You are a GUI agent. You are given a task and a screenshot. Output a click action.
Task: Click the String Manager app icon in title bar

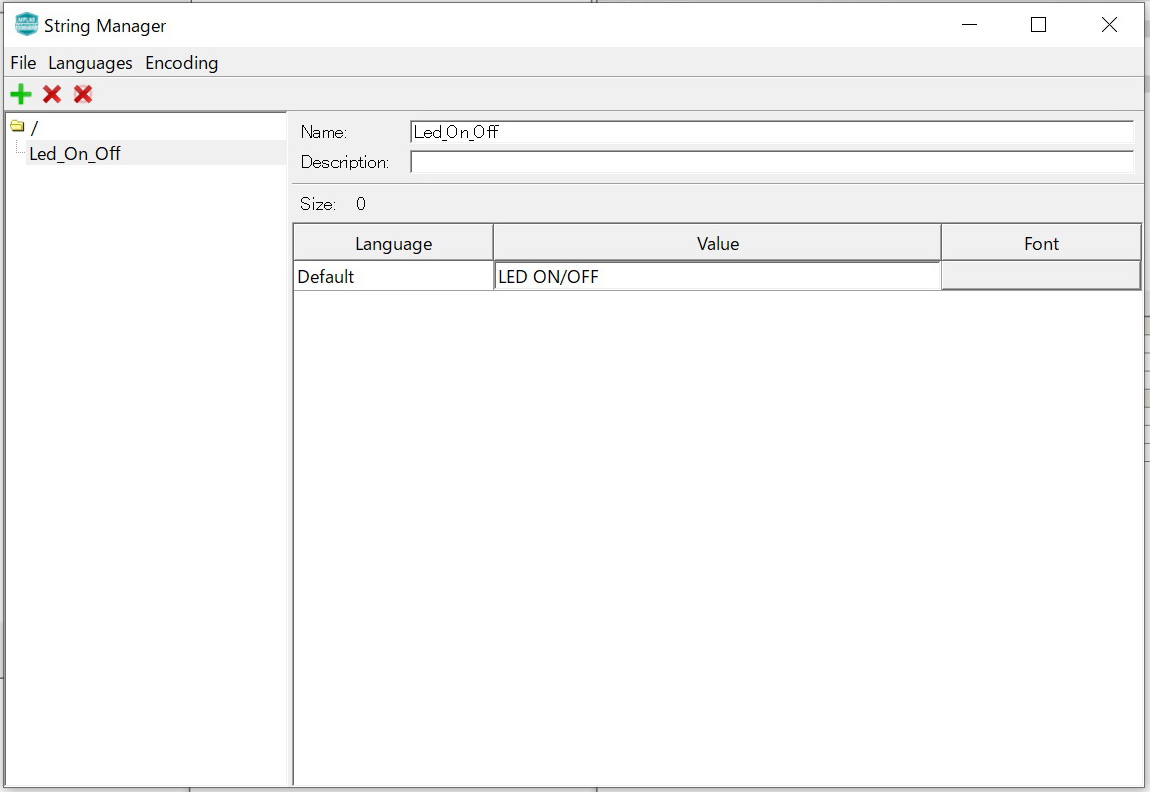26,25
